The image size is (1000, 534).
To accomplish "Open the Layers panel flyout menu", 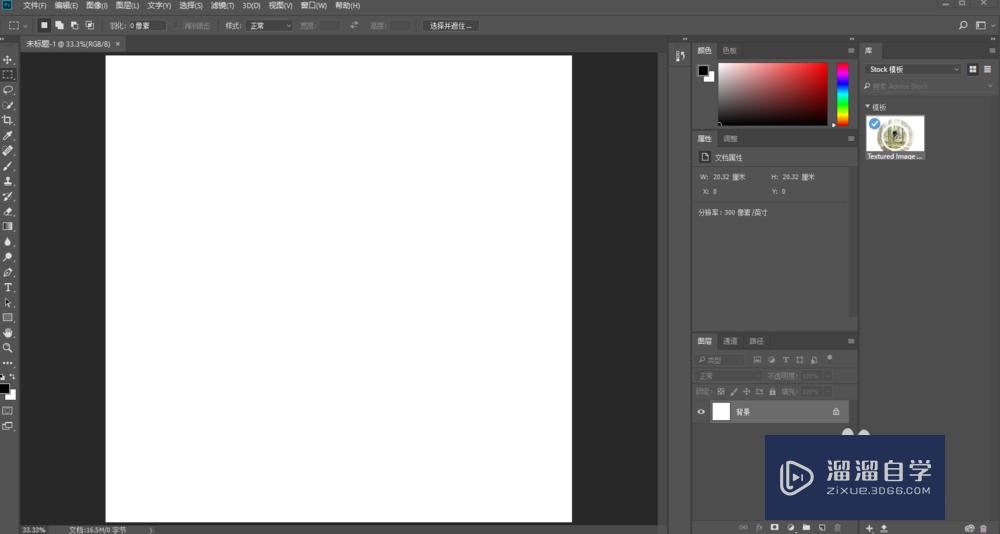I will click(851, 341).
